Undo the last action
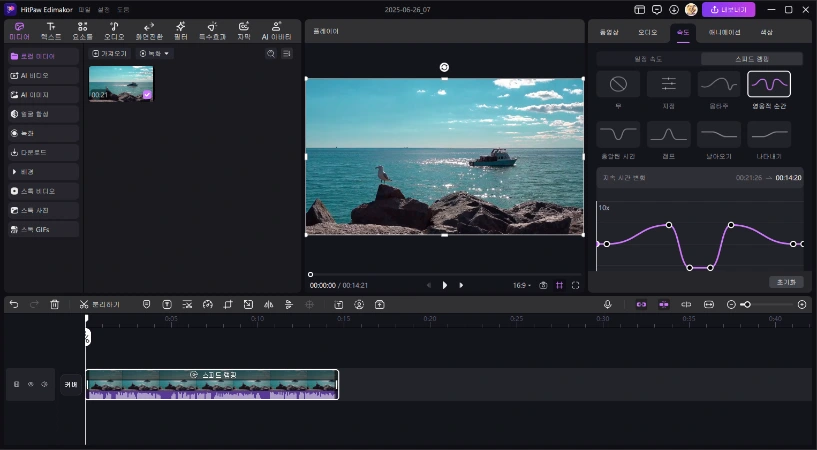Viewport: 817px width, 450px height. (14, 305)
